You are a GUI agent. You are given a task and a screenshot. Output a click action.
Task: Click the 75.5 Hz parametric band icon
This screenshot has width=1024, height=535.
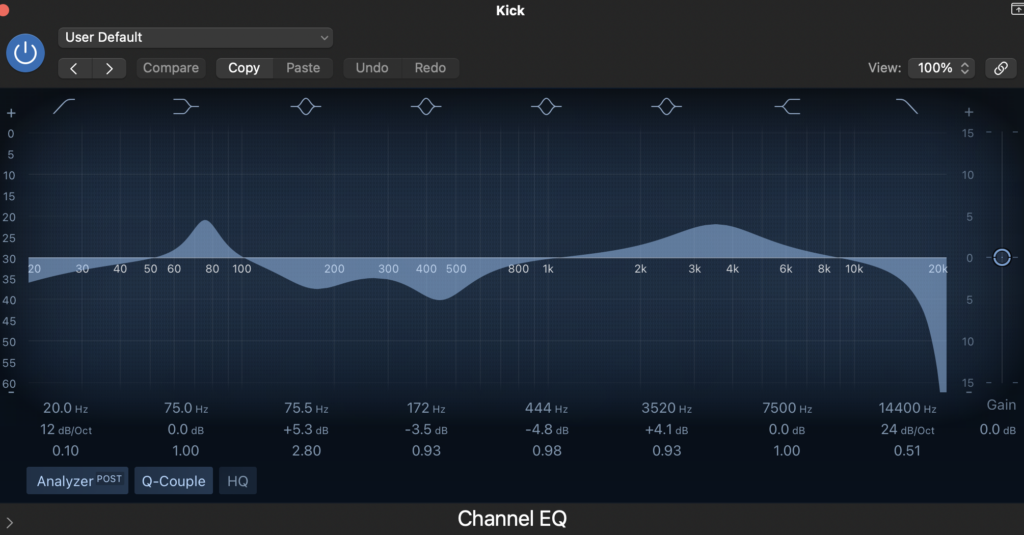tap(306, 106)
